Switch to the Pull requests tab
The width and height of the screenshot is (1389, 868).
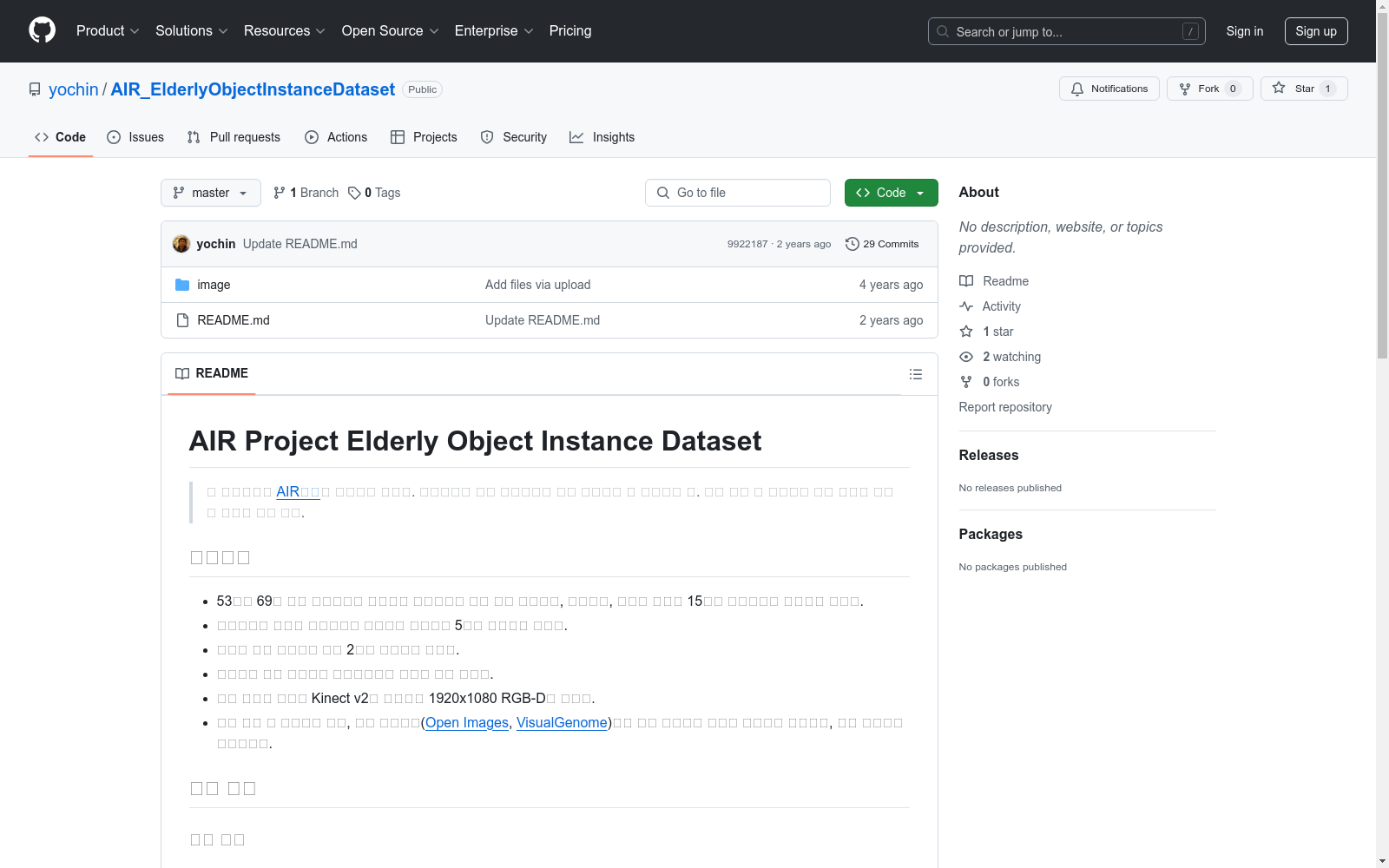click(234, 137)
